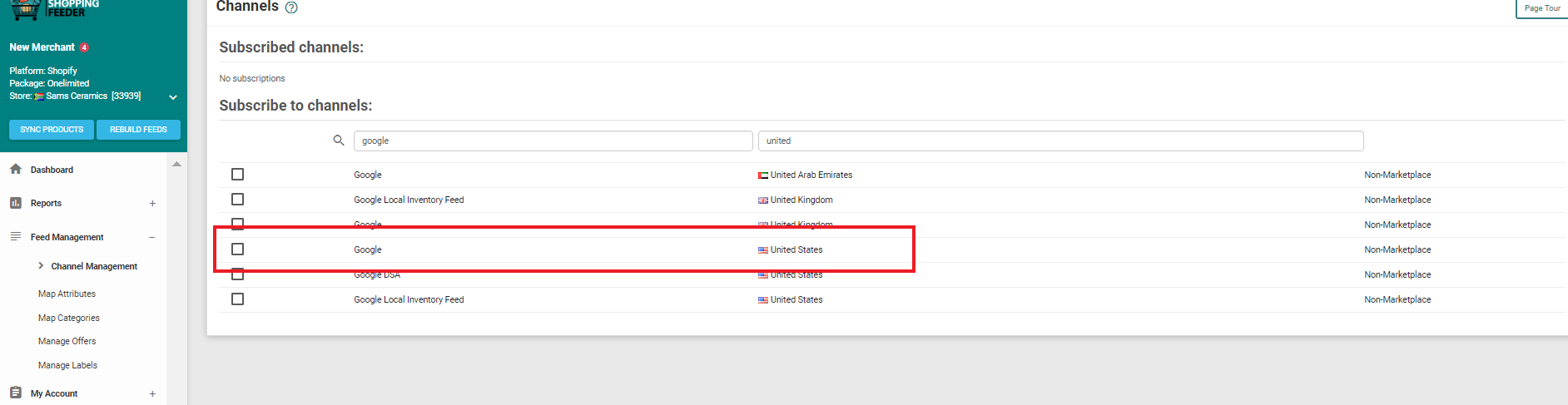The image size is (1568, 405).
Task: Click United Kingdom in the Local Inventory Feed row
Action: click(801, 200)
